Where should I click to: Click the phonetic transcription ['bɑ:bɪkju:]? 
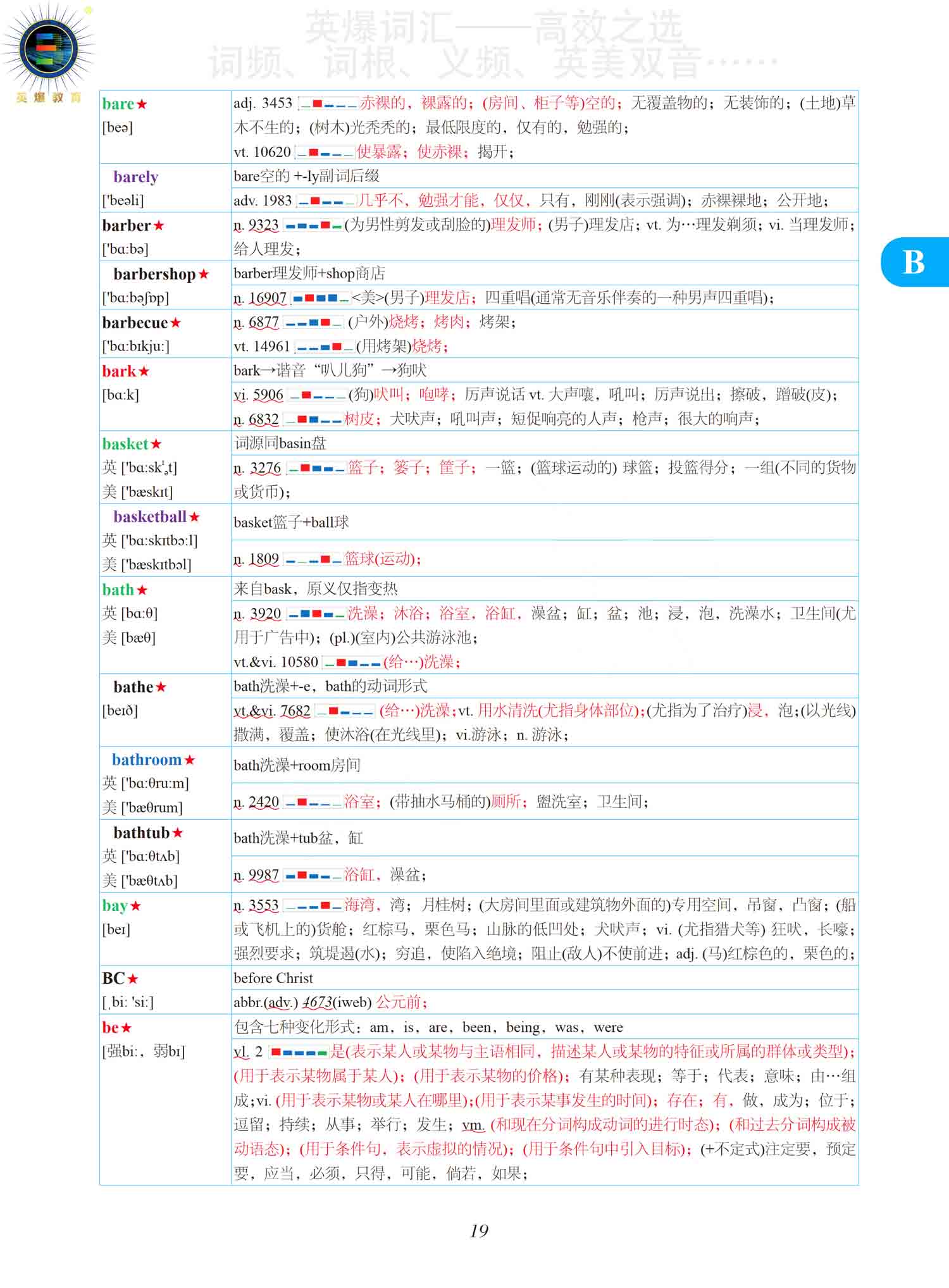pyautogui.click(x=135, y=347)
